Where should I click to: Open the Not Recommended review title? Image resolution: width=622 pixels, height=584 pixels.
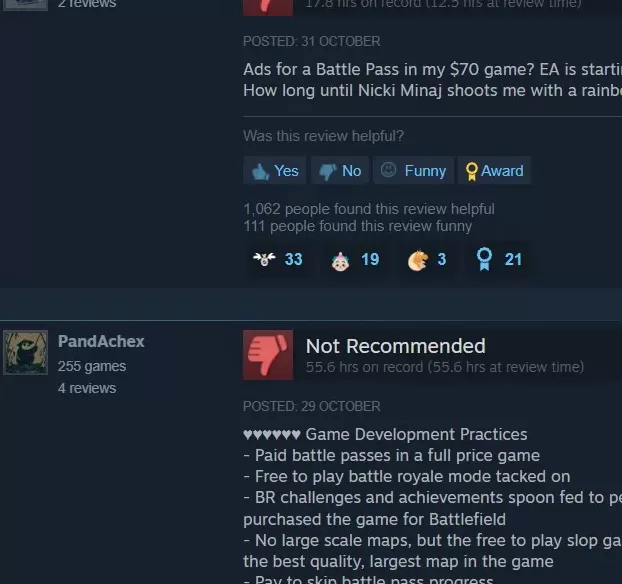click(395, 346)
